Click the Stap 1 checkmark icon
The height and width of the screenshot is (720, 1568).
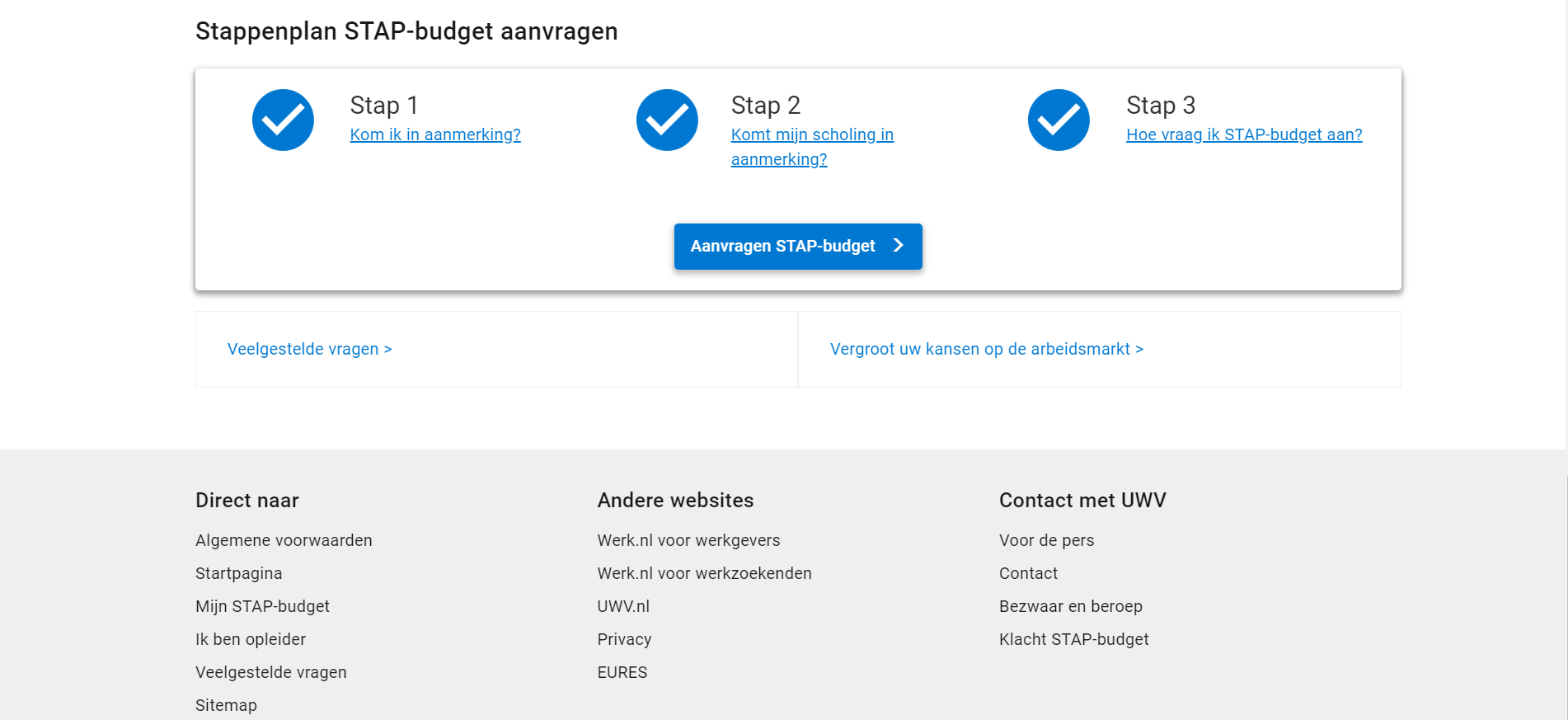point(283,120)
